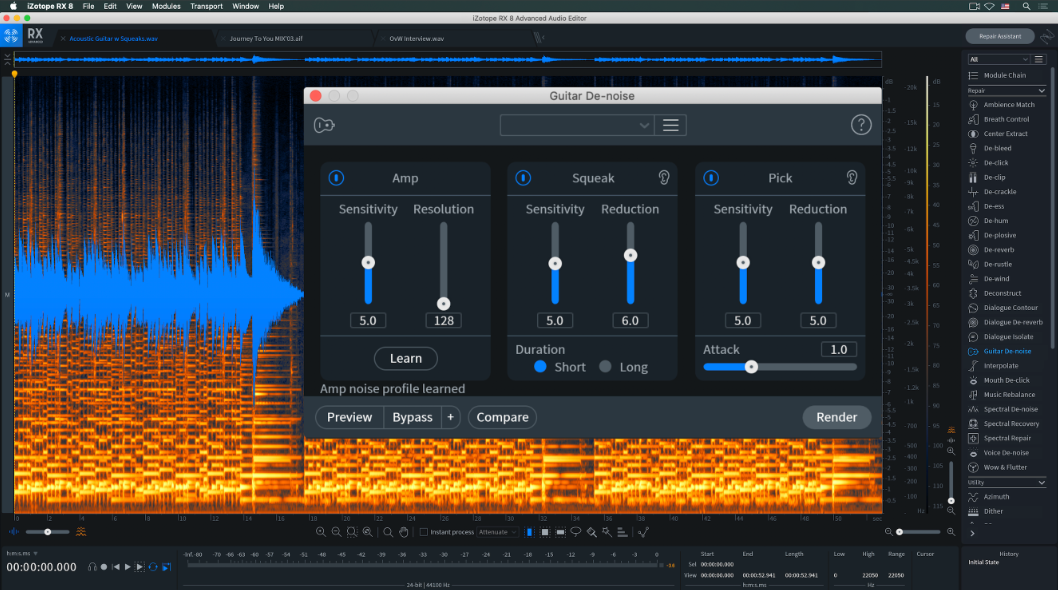1058x590 pixels.
Task: Click the guitar logo icon in dialog
Action: [324, 125]
